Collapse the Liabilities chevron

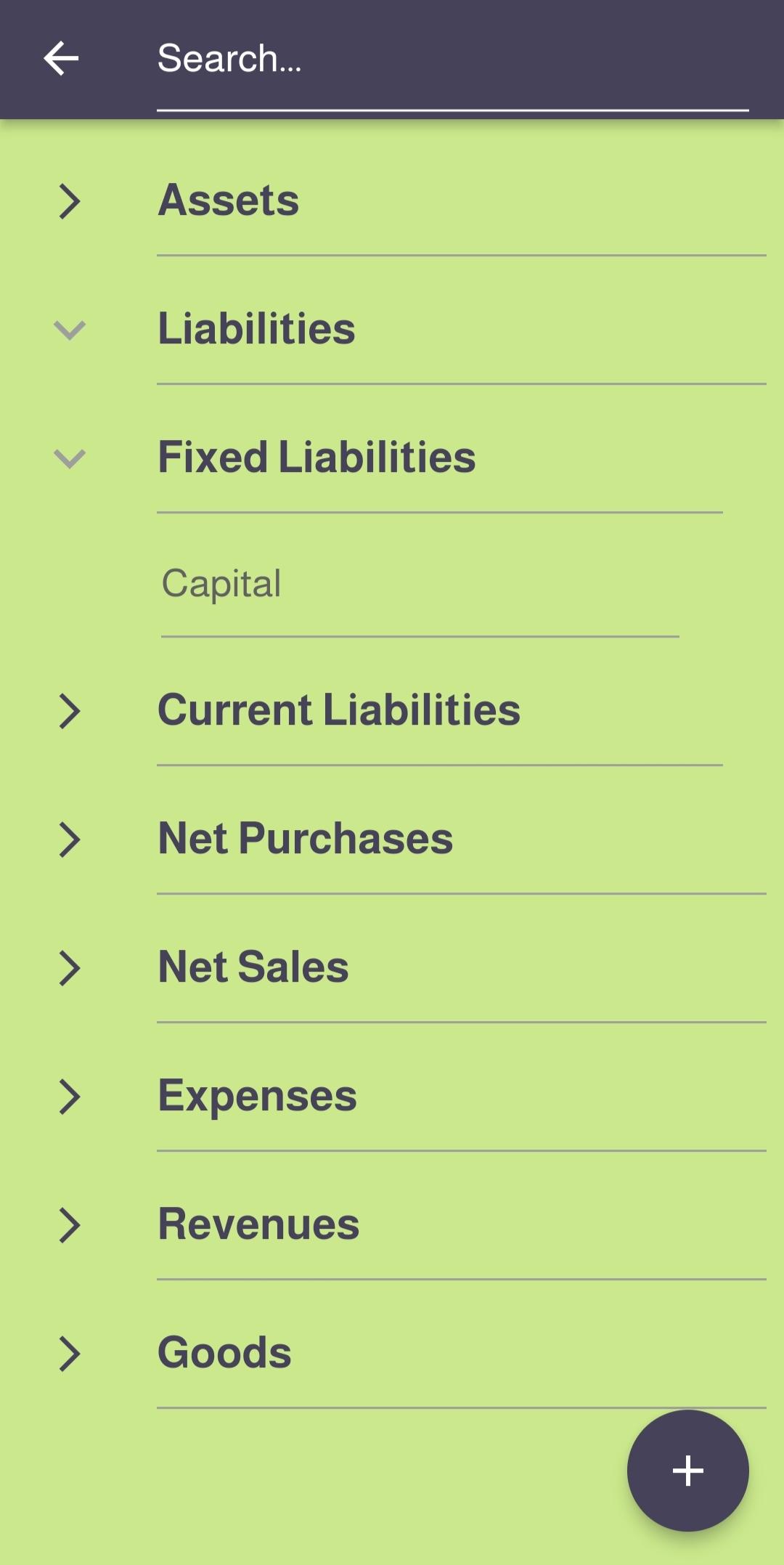click(x=69, y=330)
